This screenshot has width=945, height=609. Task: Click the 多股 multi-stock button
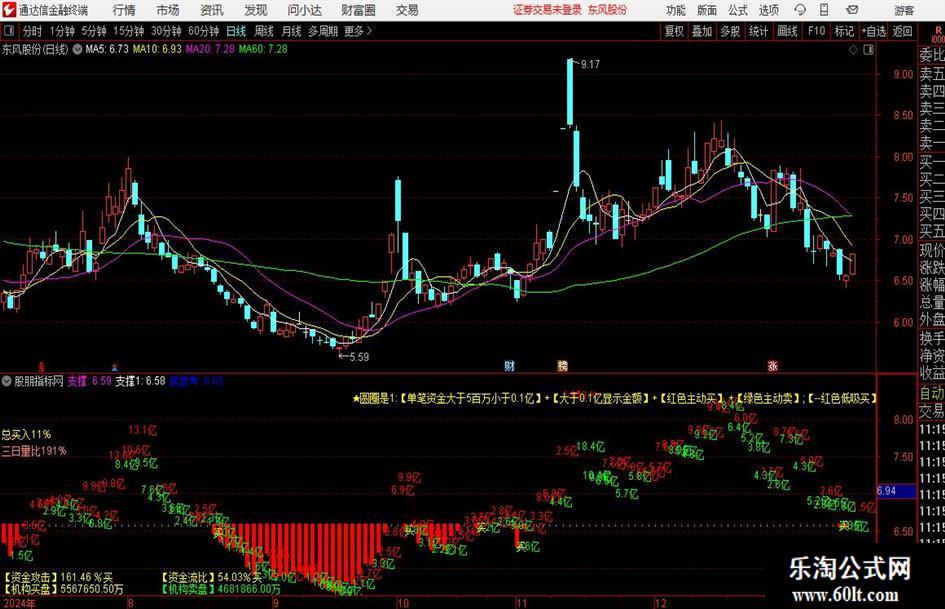click(x=730, y=31)
